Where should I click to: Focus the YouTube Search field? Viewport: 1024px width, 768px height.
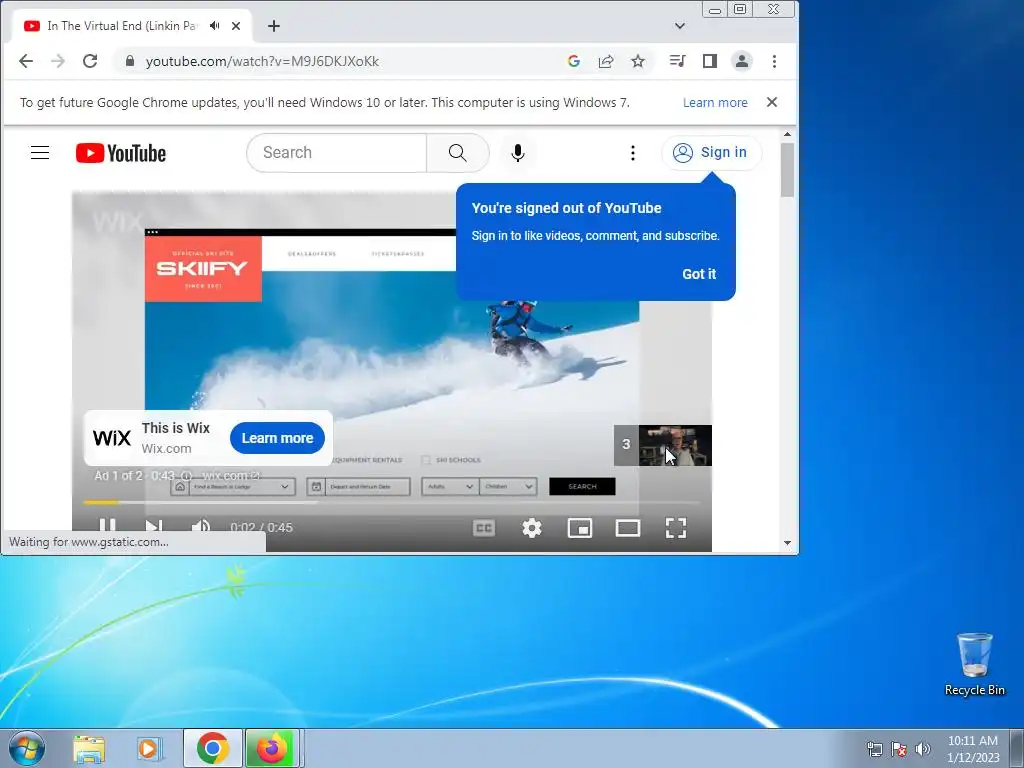(x=336, y=153)
